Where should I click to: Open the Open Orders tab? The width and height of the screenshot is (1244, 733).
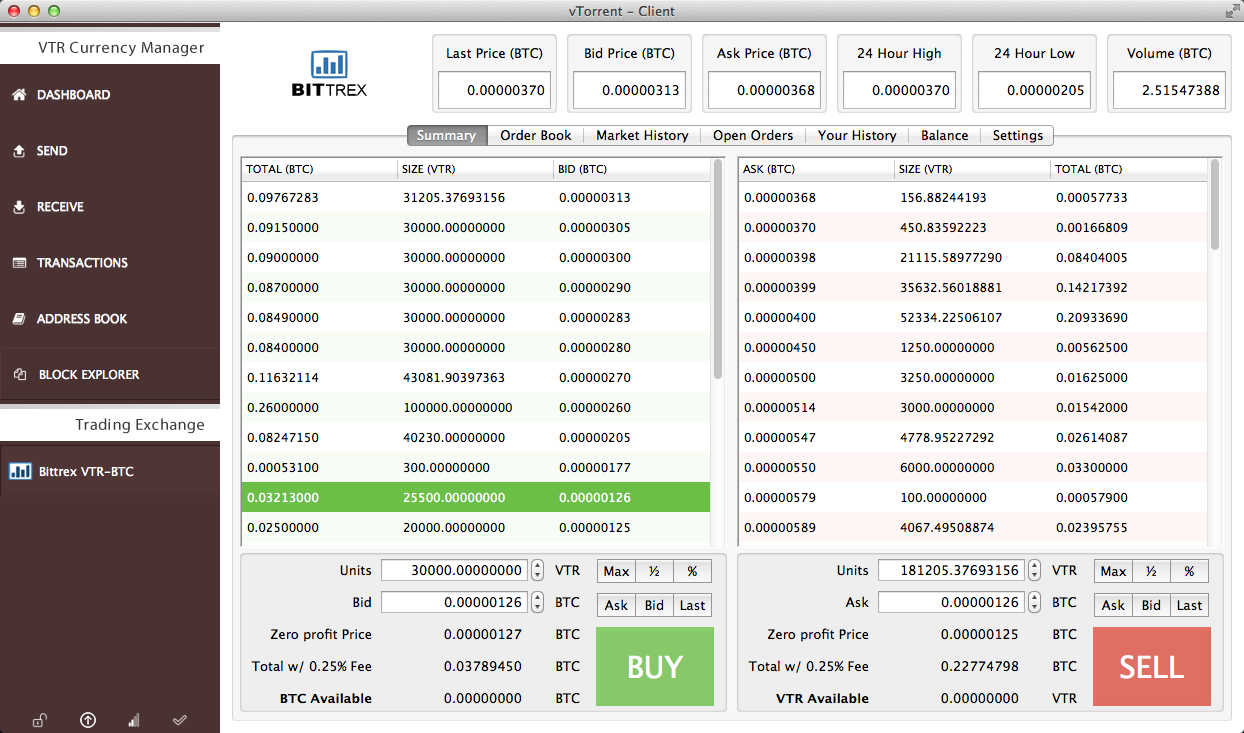point(753,135)
